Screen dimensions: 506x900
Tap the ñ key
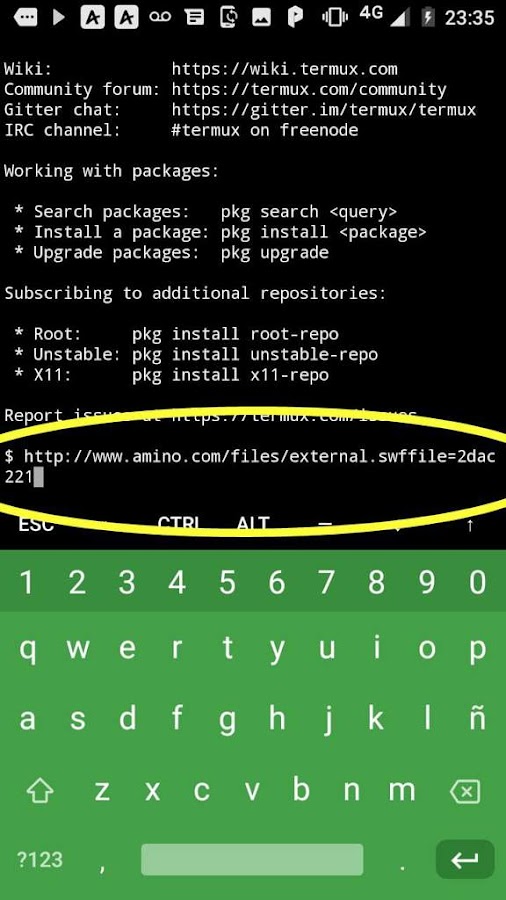pyautogui.click(x=477, y=717)
